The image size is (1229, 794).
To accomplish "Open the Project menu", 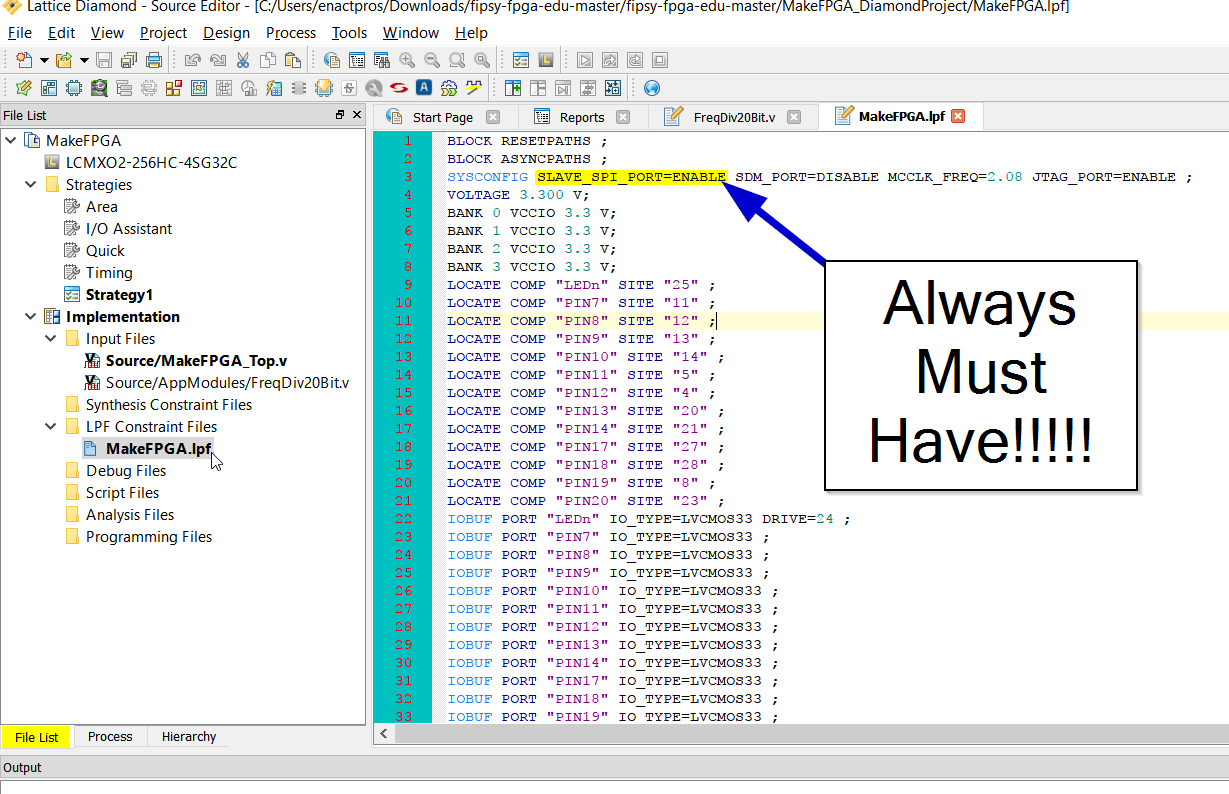I will (163, 33).
